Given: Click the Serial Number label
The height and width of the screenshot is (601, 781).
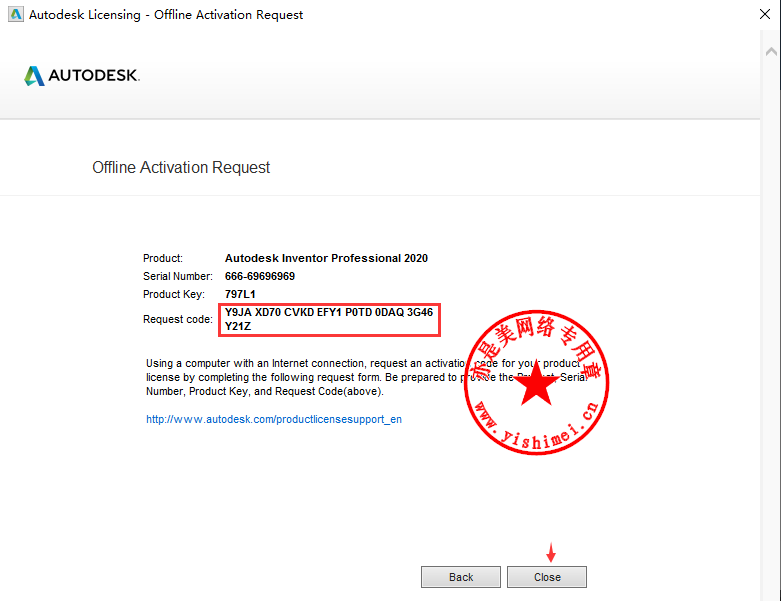Looking at the screenshot, I should click(177, 276).
